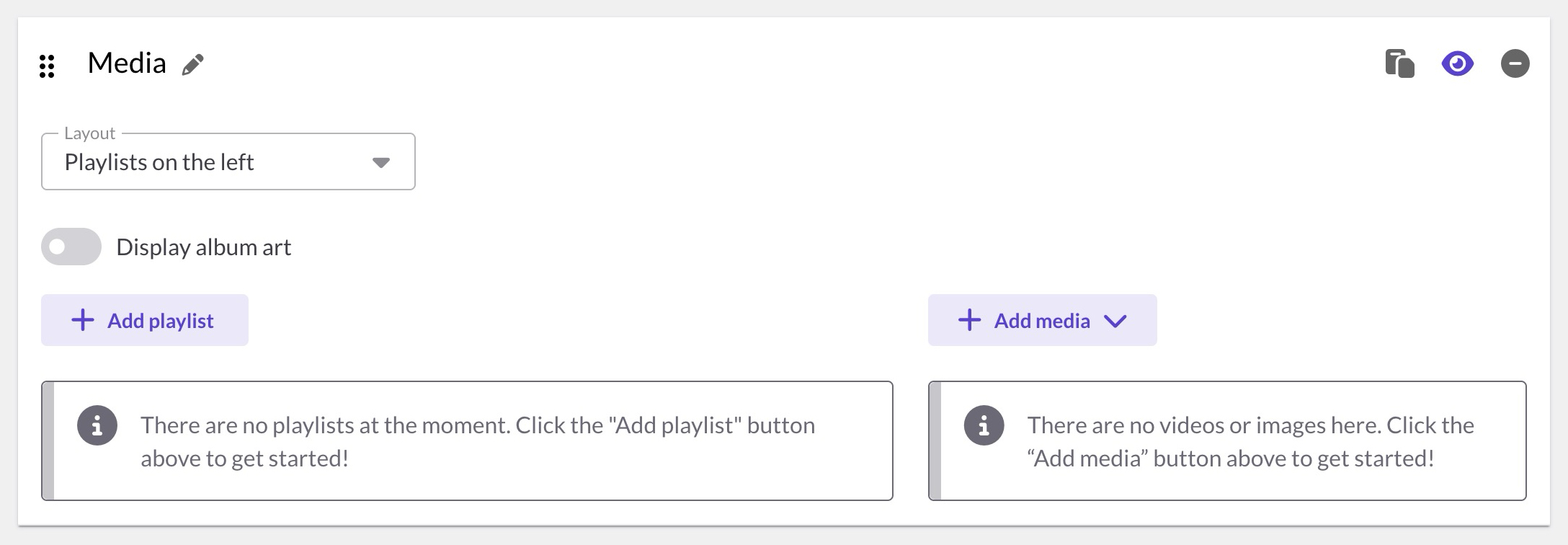
Task: Select the "Playlists on the left" text
Action: pyautogui.click(x=159, y=162)
